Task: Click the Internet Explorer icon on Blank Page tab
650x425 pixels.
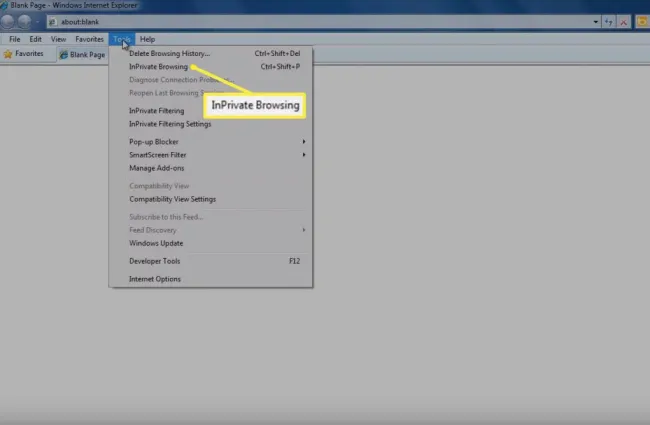Action: click(x=63, y=55)
